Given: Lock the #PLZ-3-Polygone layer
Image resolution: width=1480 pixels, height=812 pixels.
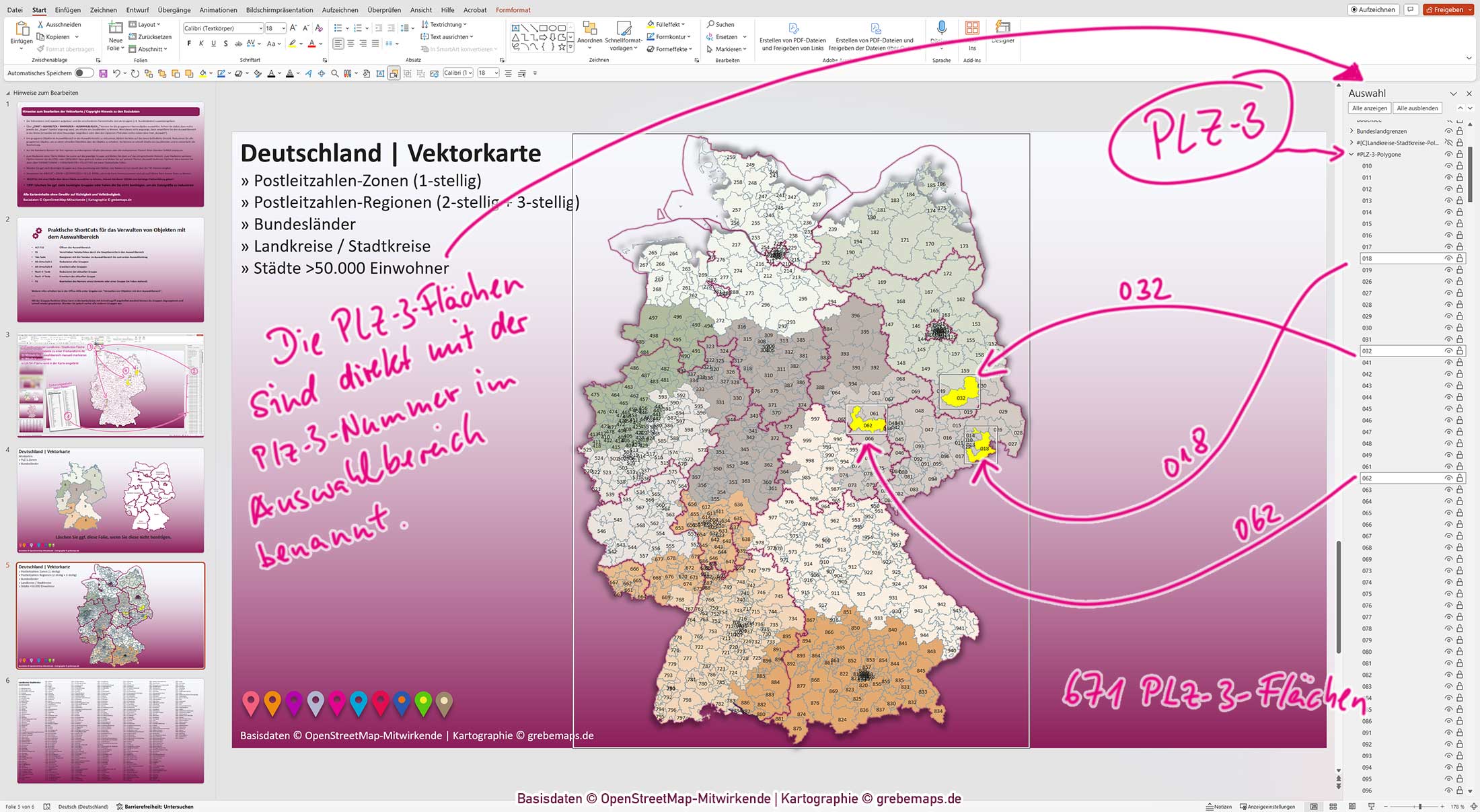Looking at the screenshot, I should tap(1458, 154).
